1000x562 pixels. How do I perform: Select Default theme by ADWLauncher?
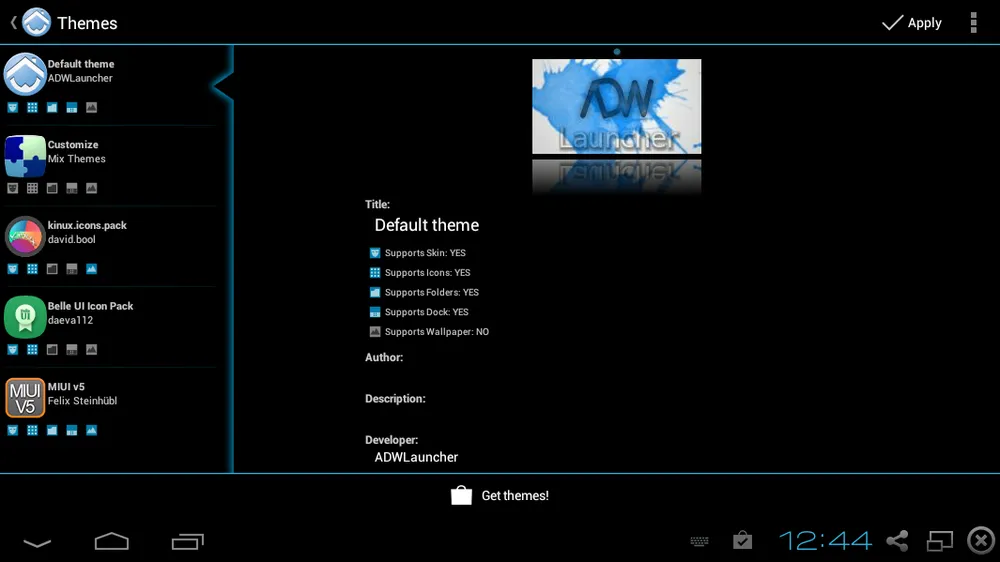pyautogui.click(x=108, y=84)
